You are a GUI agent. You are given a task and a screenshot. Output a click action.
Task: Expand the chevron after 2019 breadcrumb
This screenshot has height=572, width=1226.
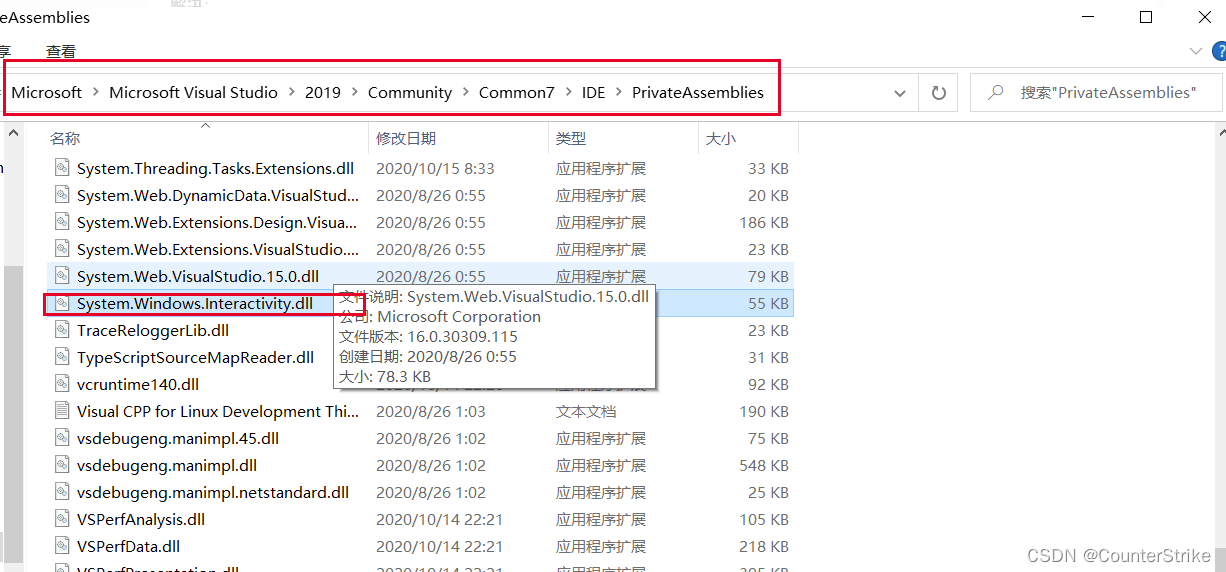[x=355, y=92]
